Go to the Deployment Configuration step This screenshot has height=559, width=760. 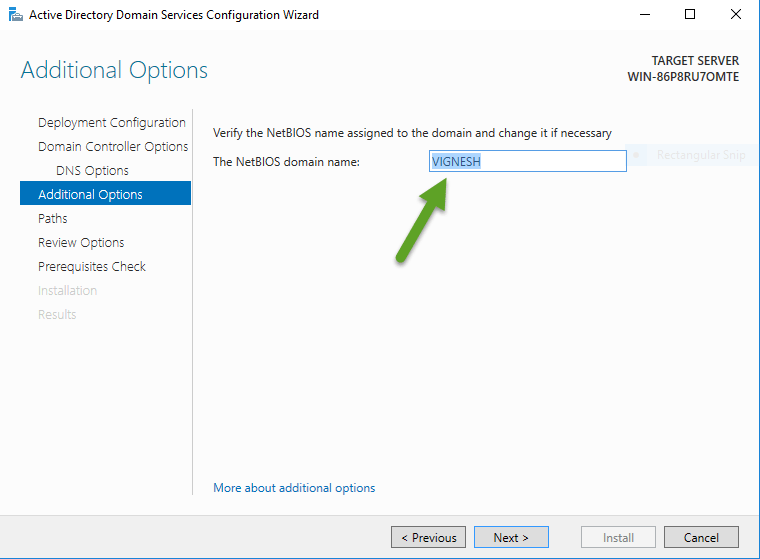(x=111, y=123)
